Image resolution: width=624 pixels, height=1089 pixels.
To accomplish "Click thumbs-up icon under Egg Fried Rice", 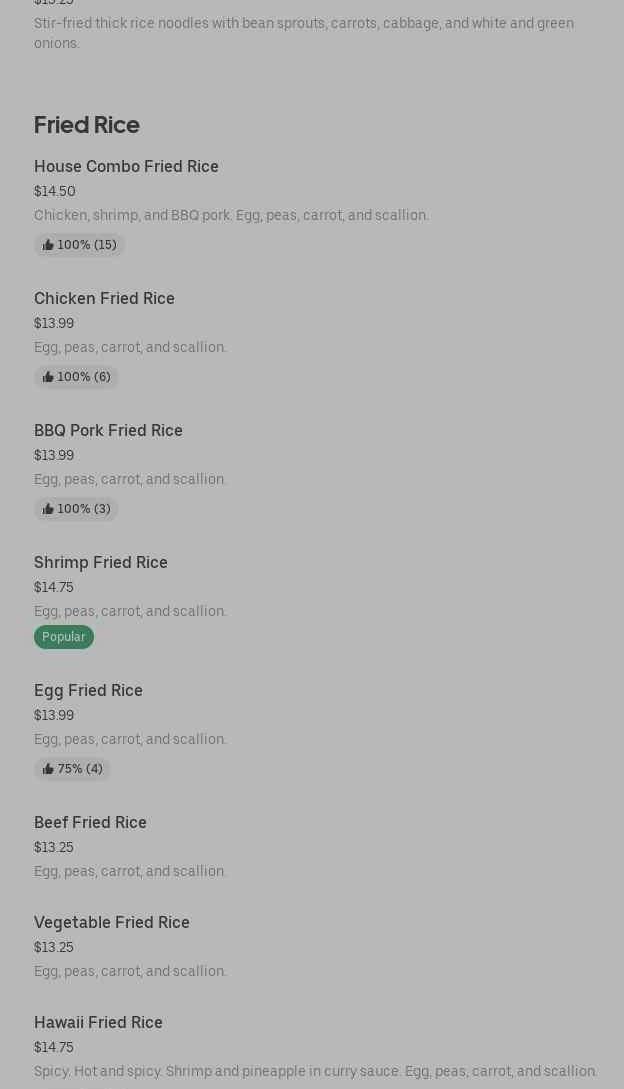I will click(x=48, y=769).
